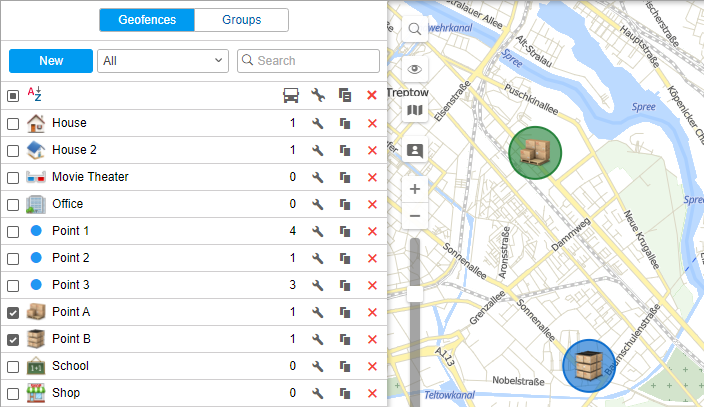Open the Office geofence entry
This screenshot has height=407, width=704.
[67, 204]
